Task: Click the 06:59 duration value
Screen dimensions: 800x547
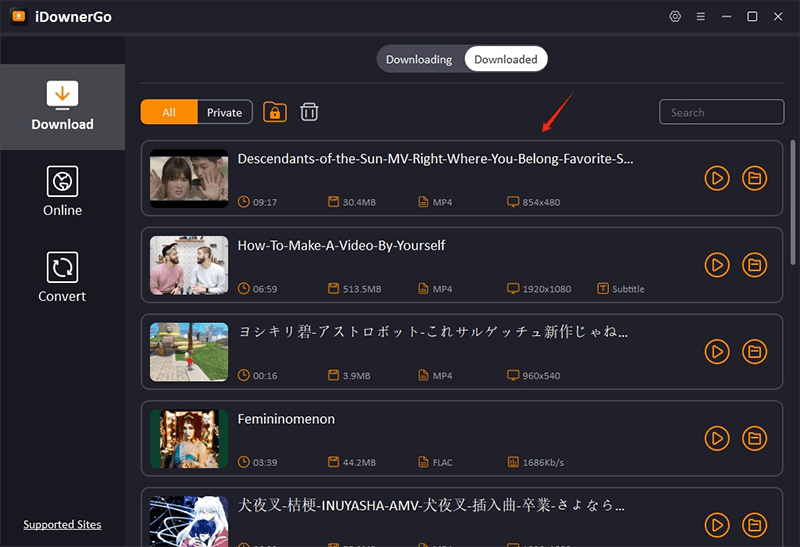Action: [265, 289]
